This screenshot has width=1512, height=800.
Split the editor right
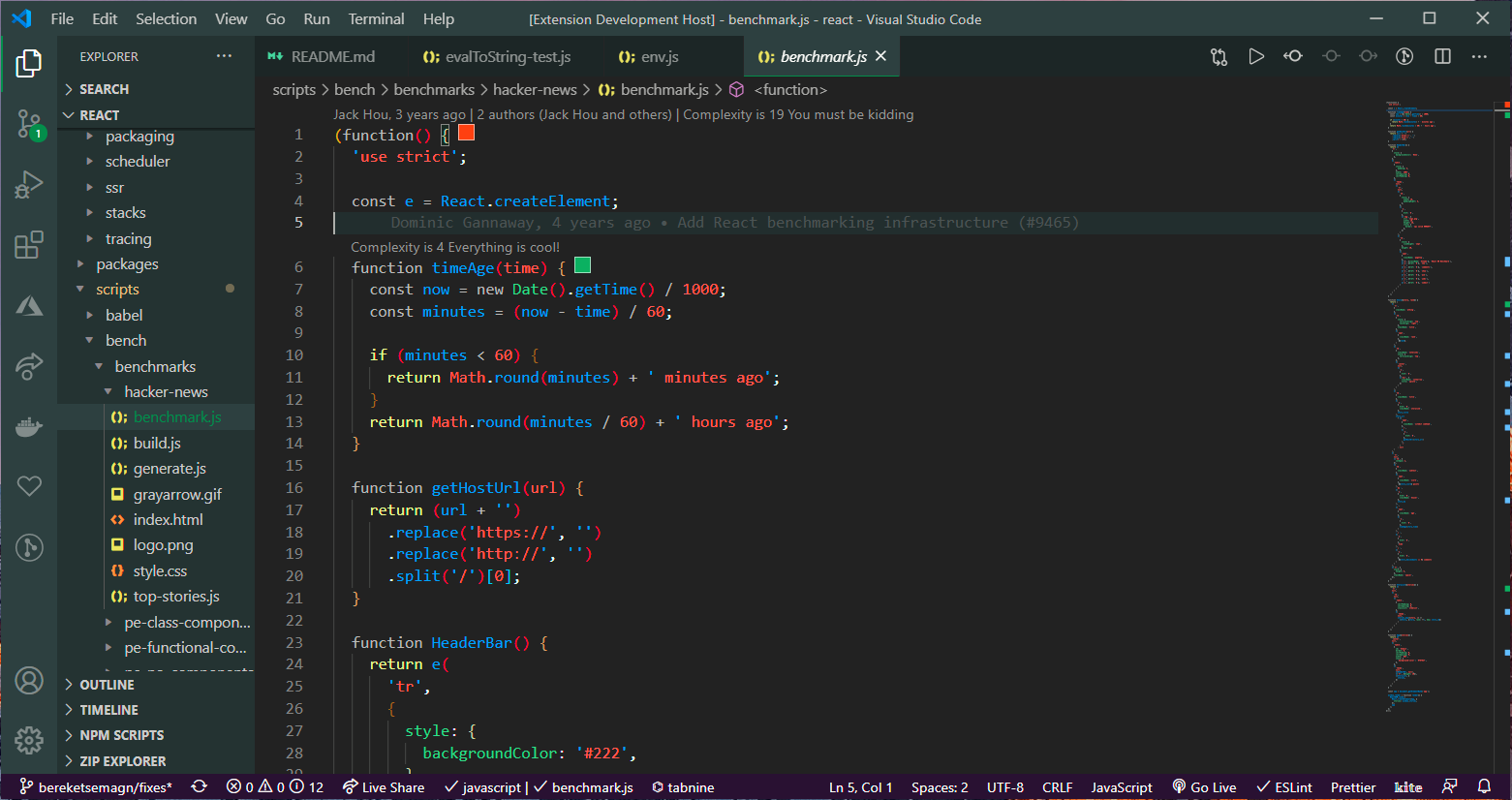pyautogui.click(x=1442, y=57)
